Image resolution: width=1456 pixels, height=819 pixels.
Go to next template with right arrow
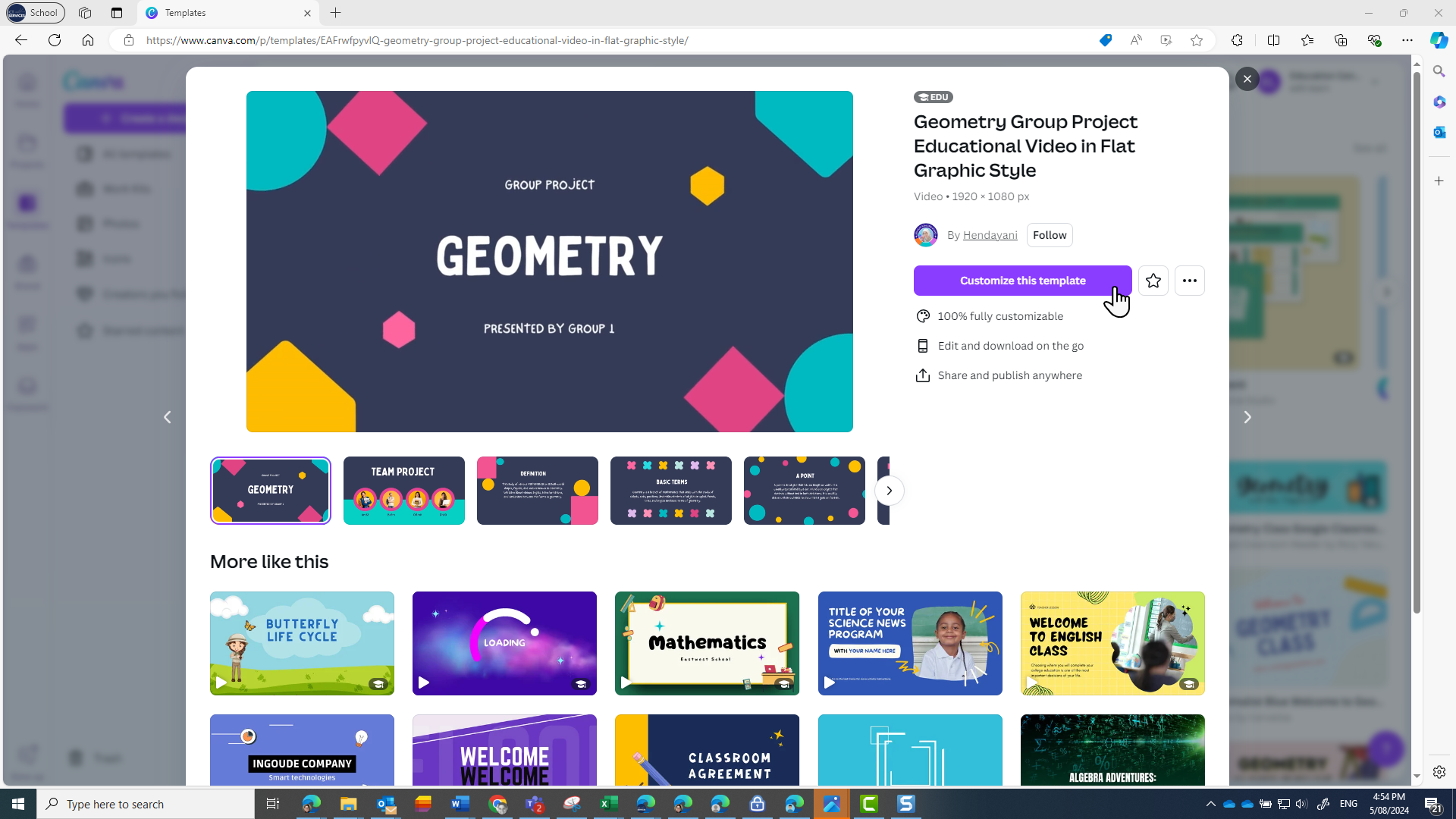coord(1247,417)
